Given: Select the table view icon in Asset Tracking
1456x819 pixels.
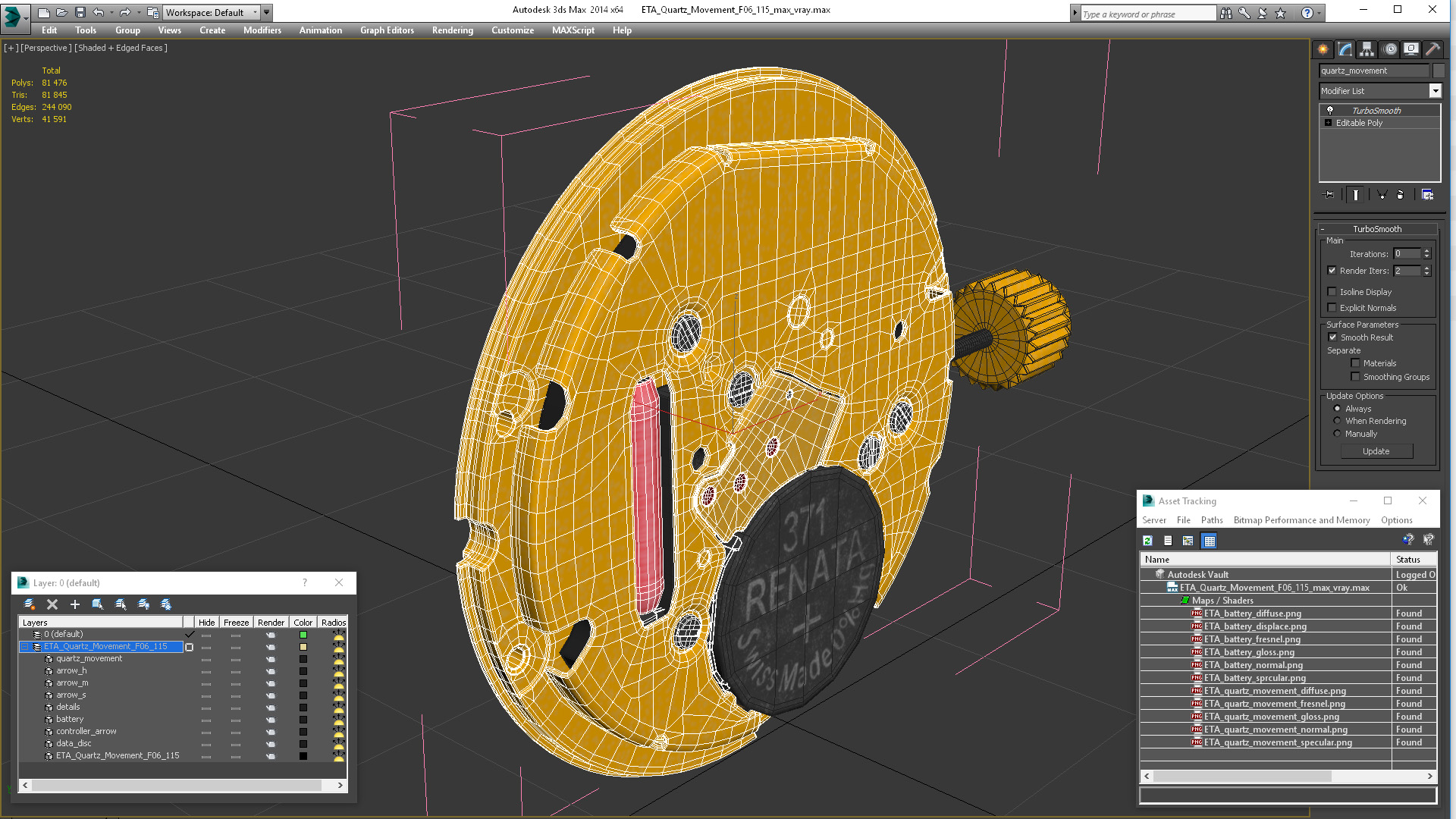Looking at the screenshot, I should pyautogui.click(x=1210, y=541).
